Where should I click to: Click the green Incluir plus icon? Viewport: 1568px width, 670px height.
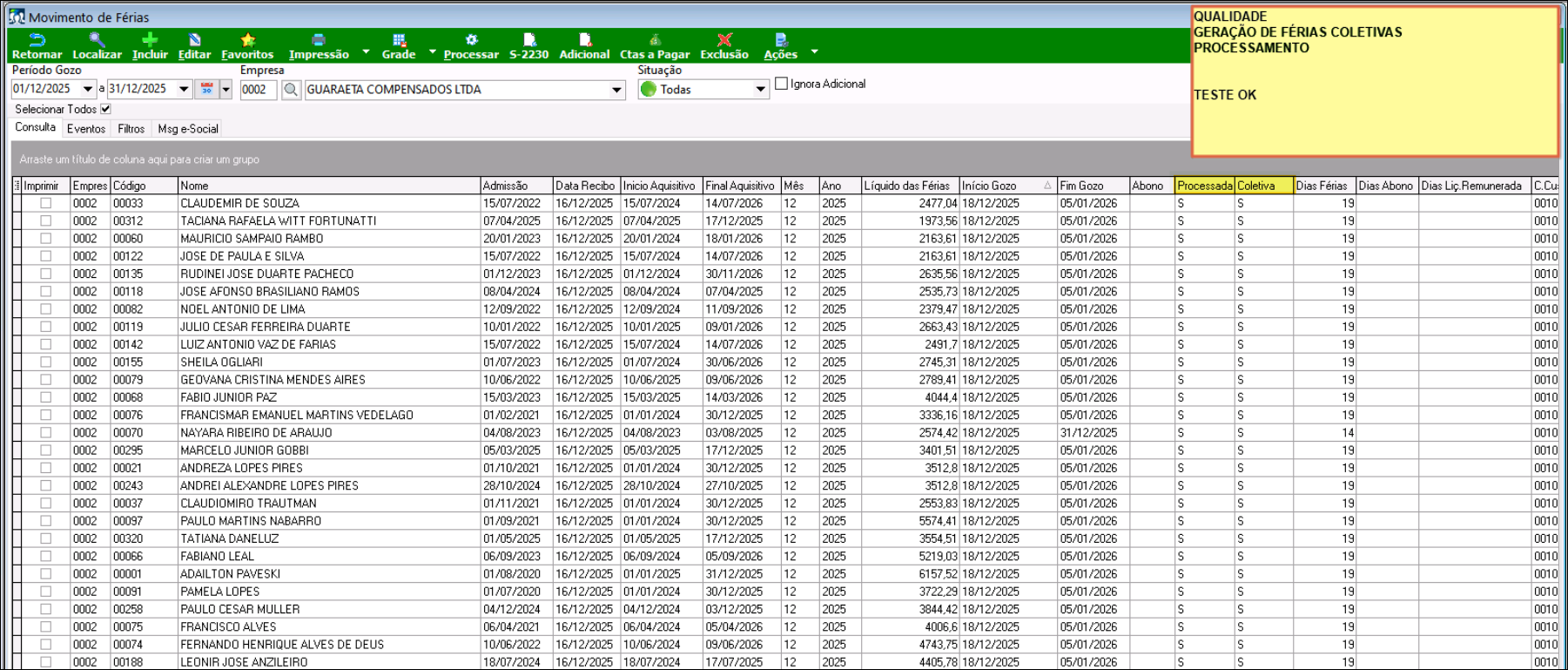tap(150, 40)
